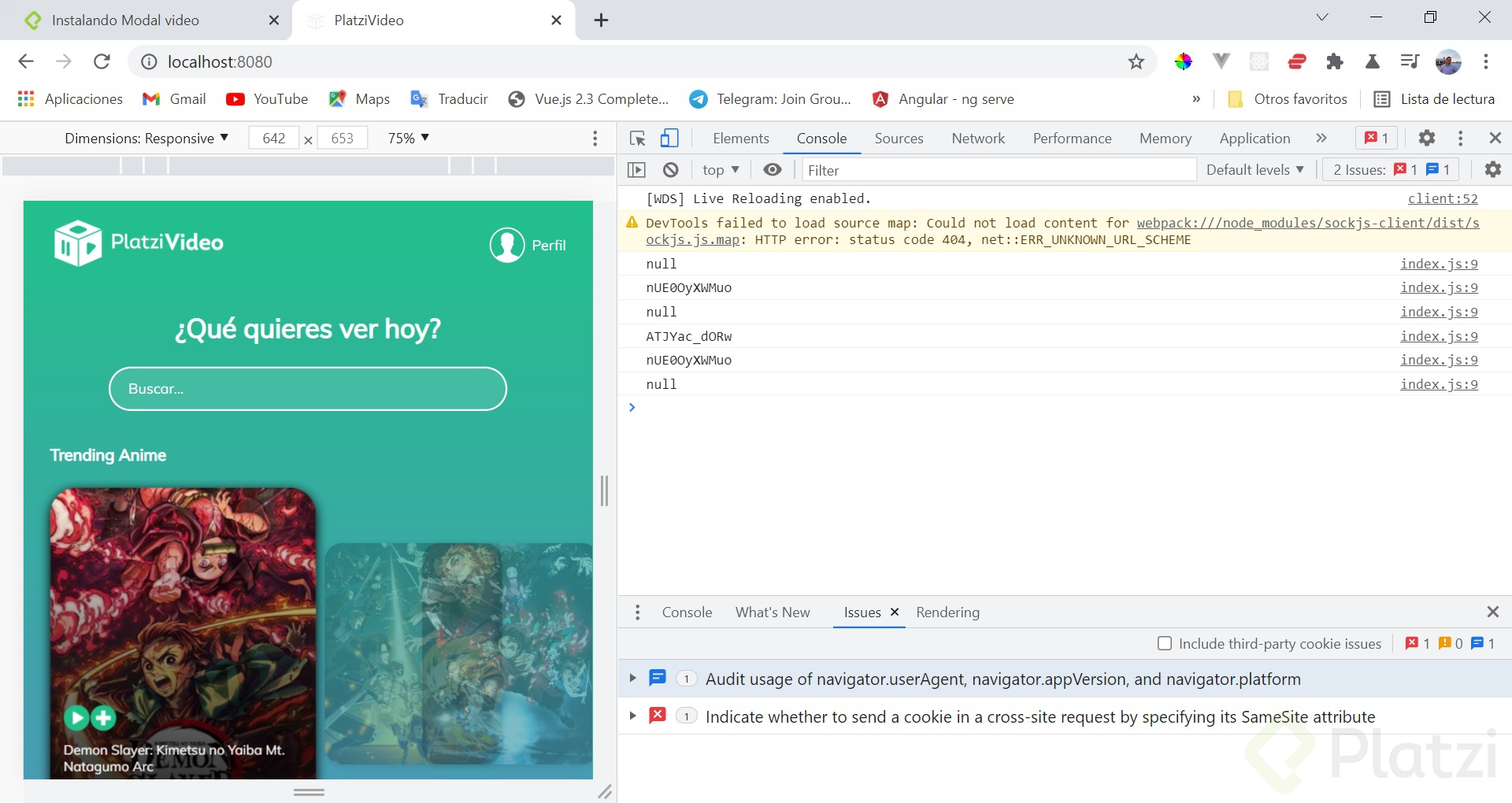Go back with the browser back arrow
Viewport: 1512px width, 803px height.
point(26,61)
